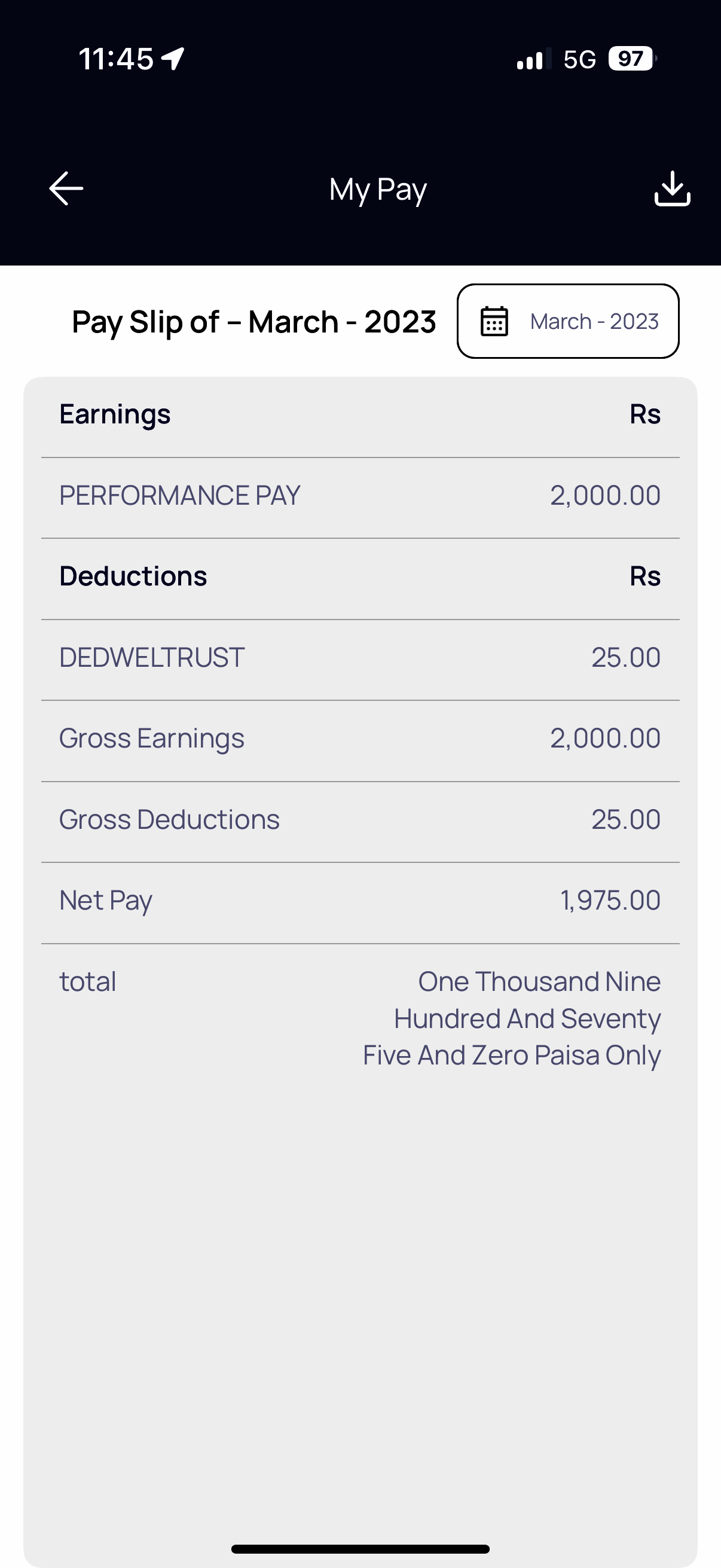The width and height of the screenshot is (721, 1568).
Task: Tap the Deductions section header
Action: point(133,576)
